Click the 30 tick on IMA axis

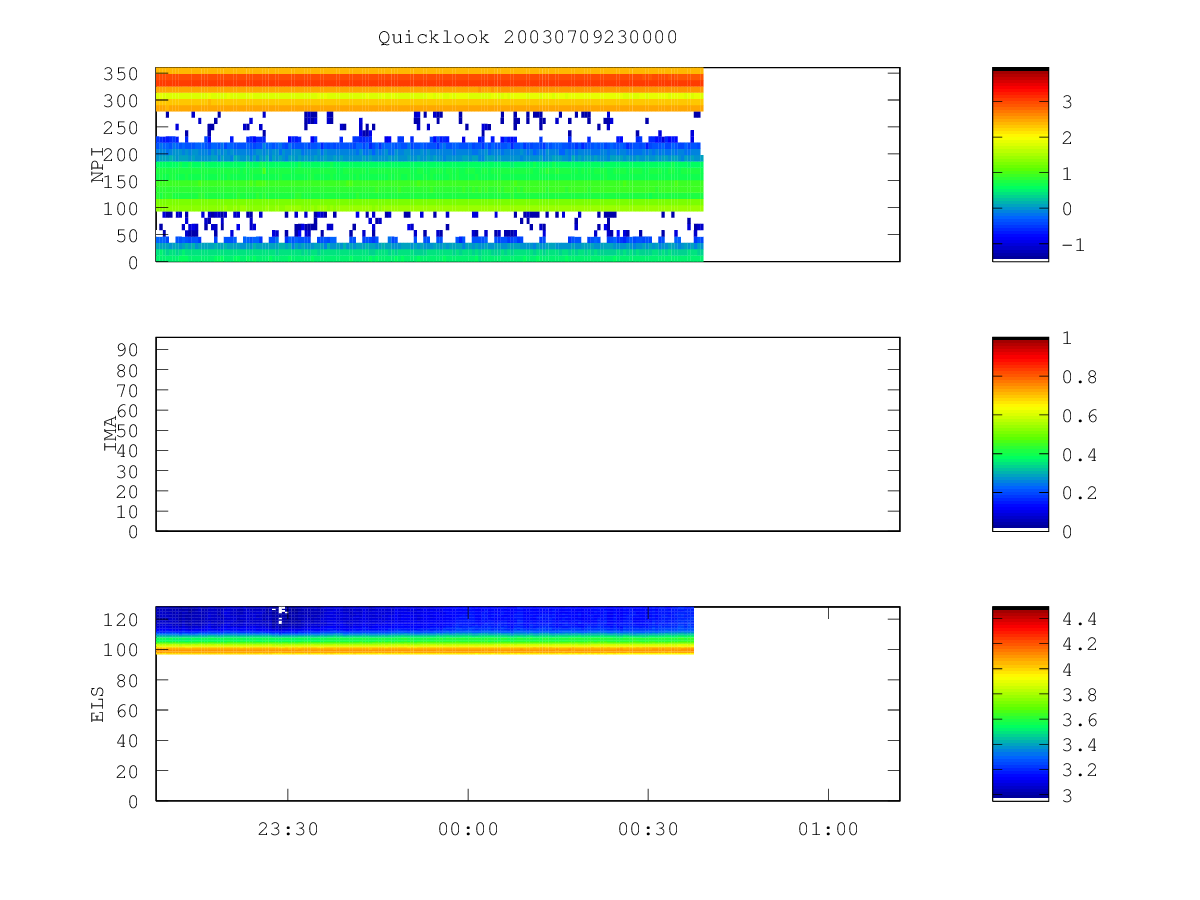pos(129,471)
